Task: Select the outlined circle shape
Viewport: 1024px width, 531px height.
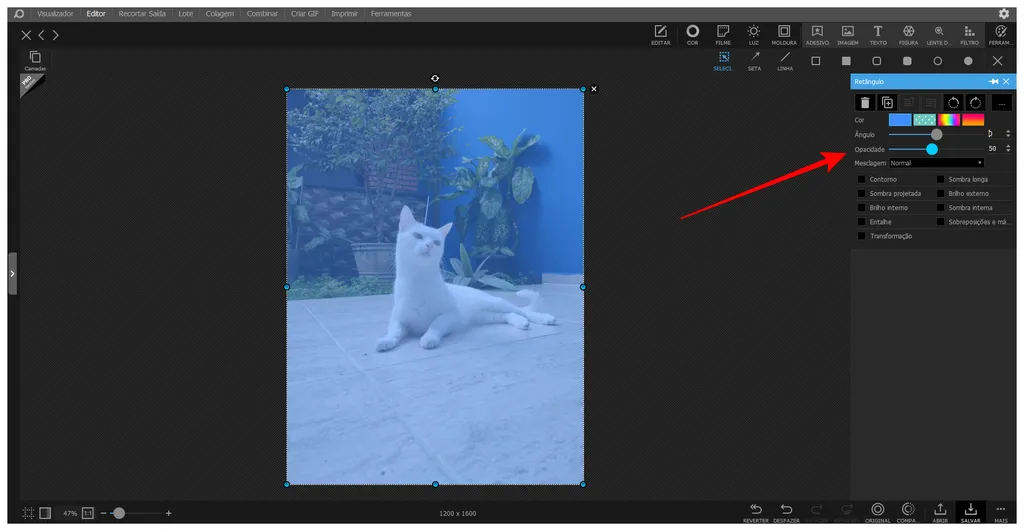Action: [938, 61]
